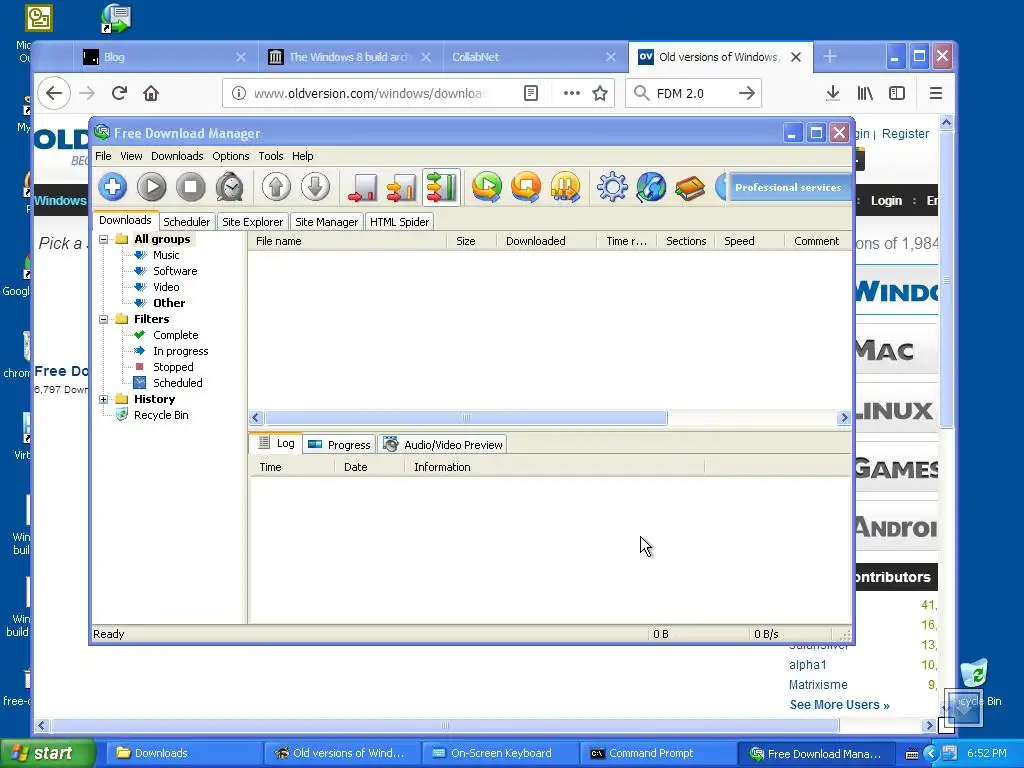Select the Complete filter

[176, 335]
